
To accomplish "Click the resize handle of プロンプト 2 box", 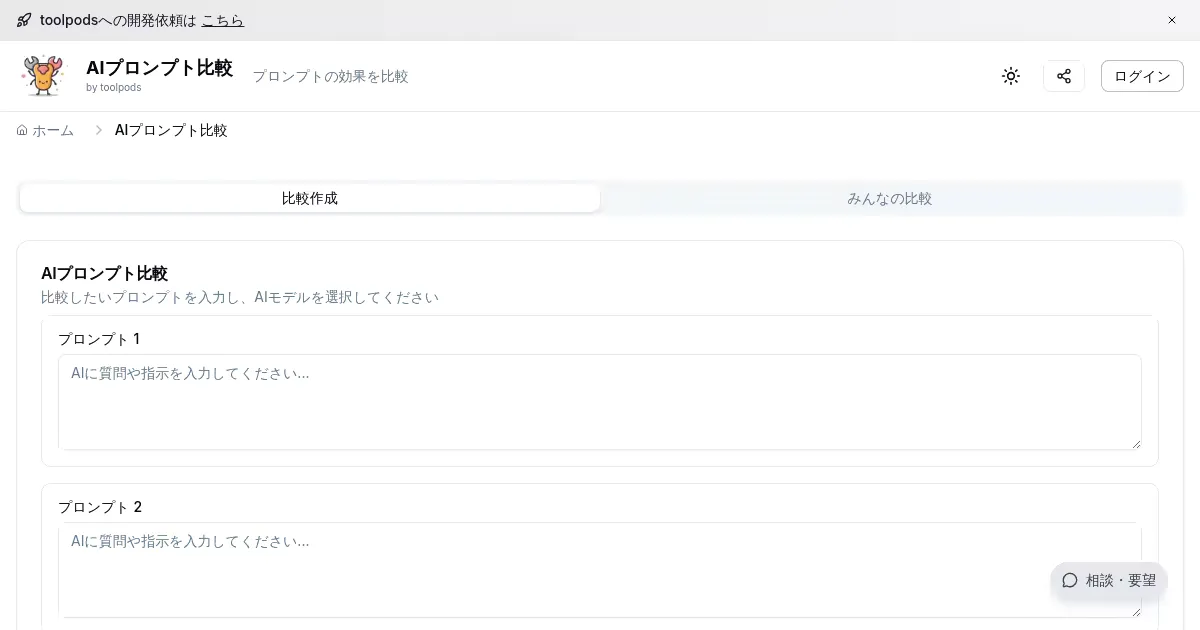I will point(1136,612).
